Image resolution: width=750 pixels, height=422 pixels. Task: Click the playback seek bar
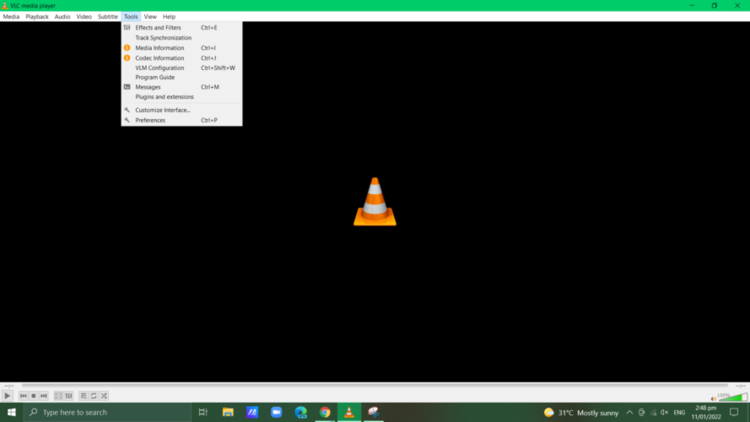coord(375,385)
